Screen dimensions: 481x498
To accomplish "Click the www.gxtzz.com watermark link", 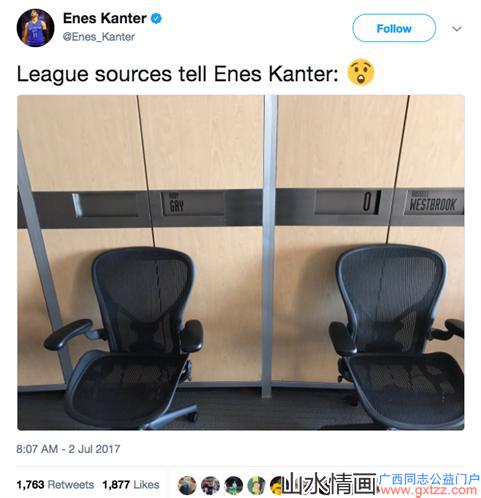I will point(429,490).
